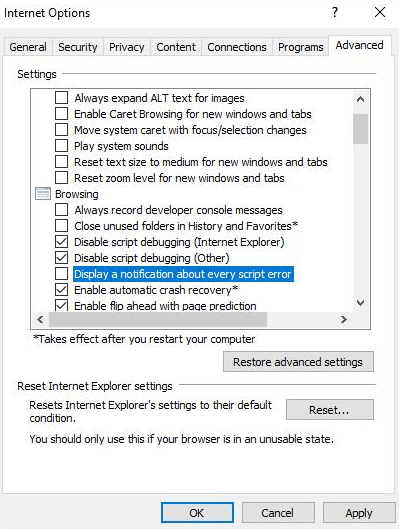Go to the Privacy tab
399x529 pixels.
point(126,47)
